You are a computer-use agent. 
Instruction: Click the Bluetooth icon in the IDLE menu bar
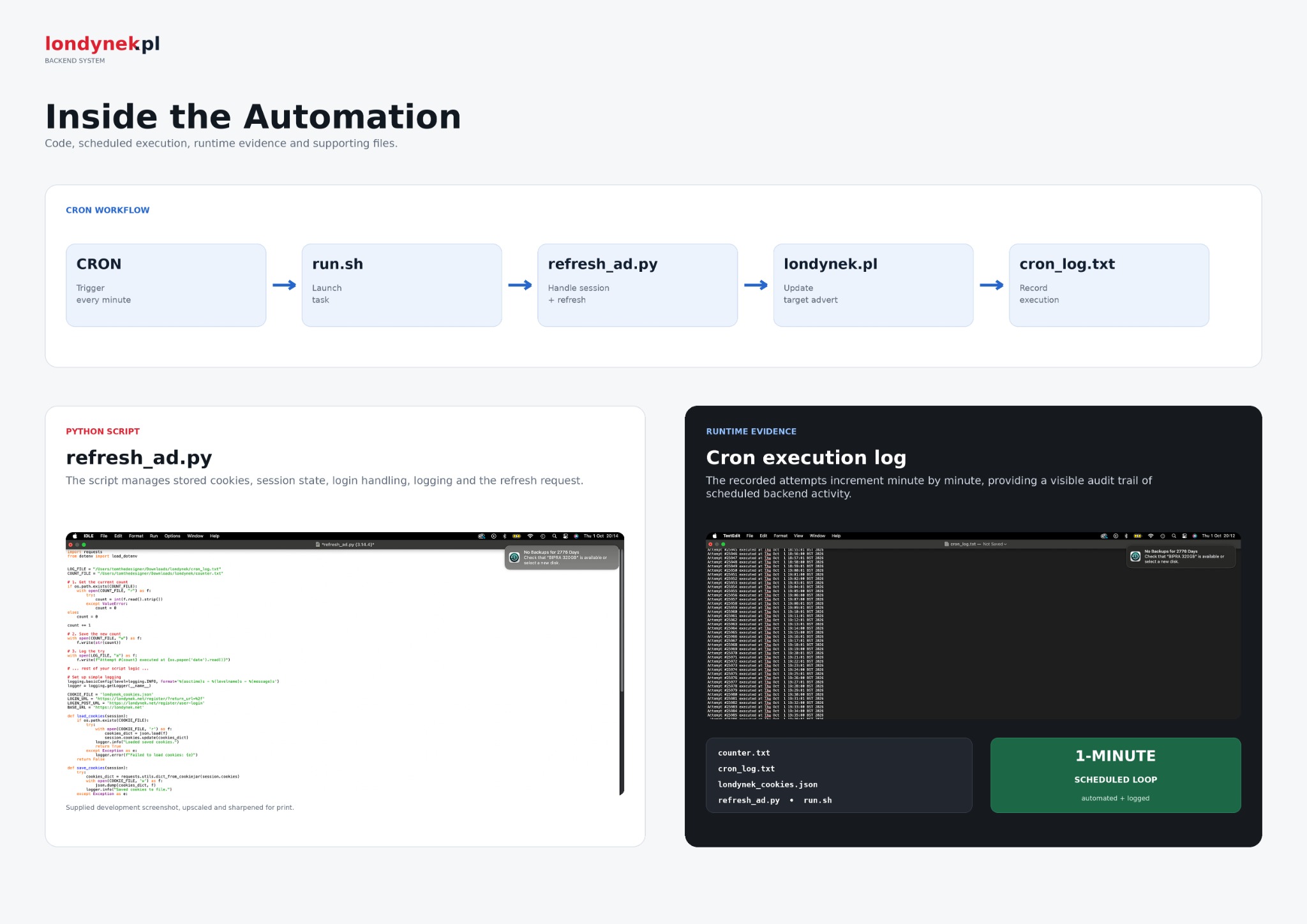click(x=504, y=536)
